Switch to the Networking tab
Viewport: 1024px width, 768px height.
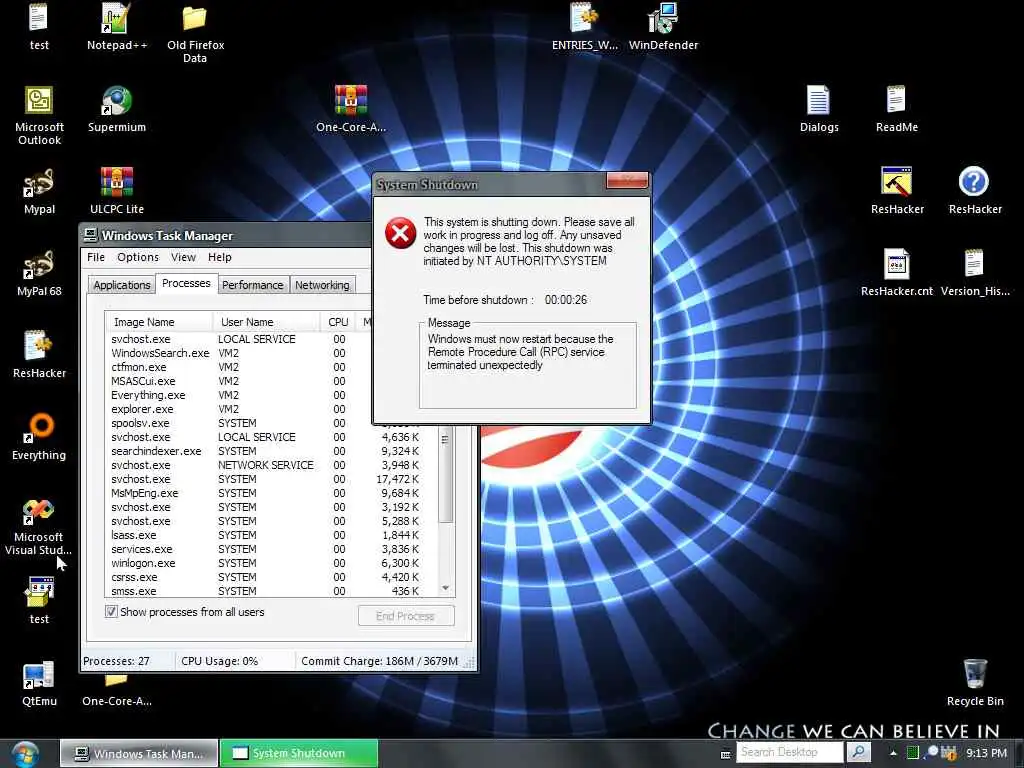pyautogui.click(x=322, y=285)
